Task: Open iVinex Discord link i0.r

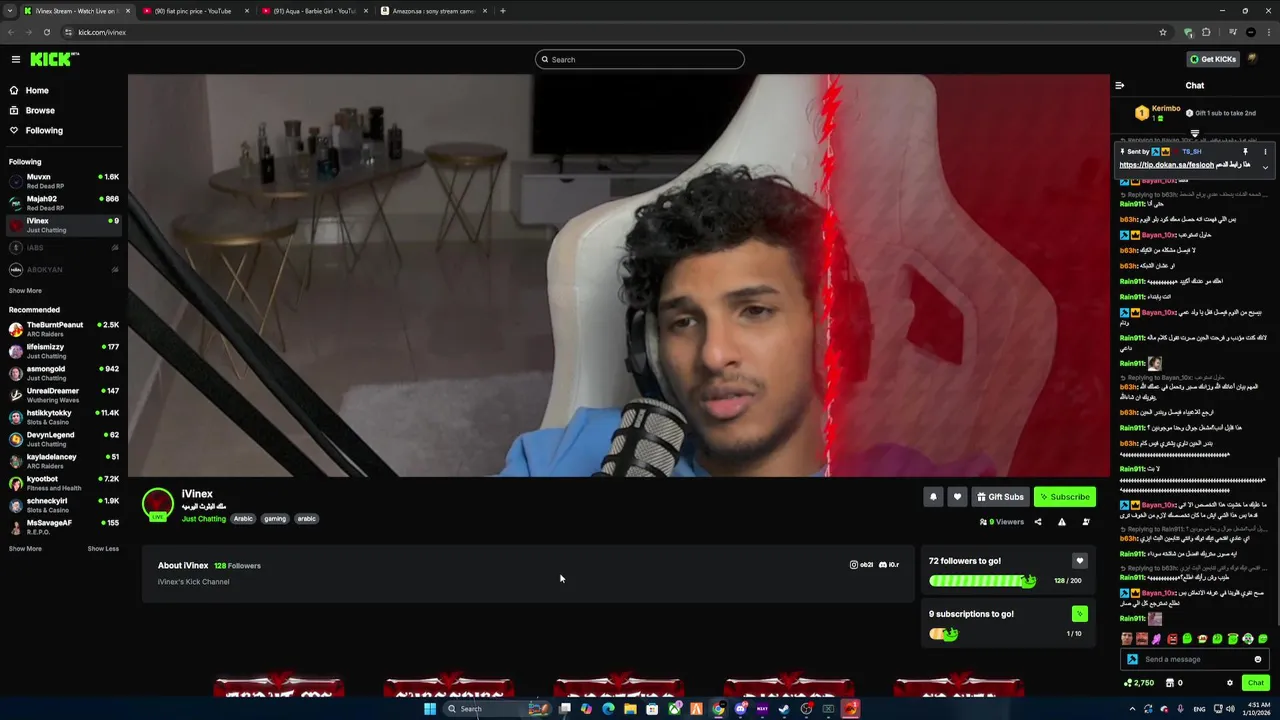Action: (889, 565)
